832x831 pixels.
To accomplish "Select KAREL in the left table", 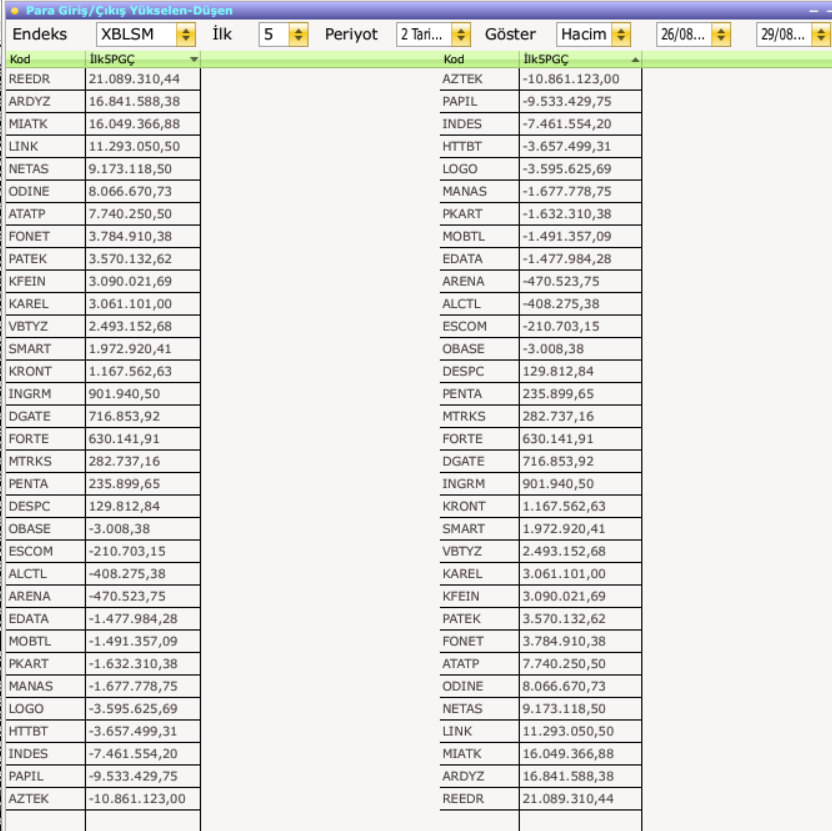I will click(29, 304).
